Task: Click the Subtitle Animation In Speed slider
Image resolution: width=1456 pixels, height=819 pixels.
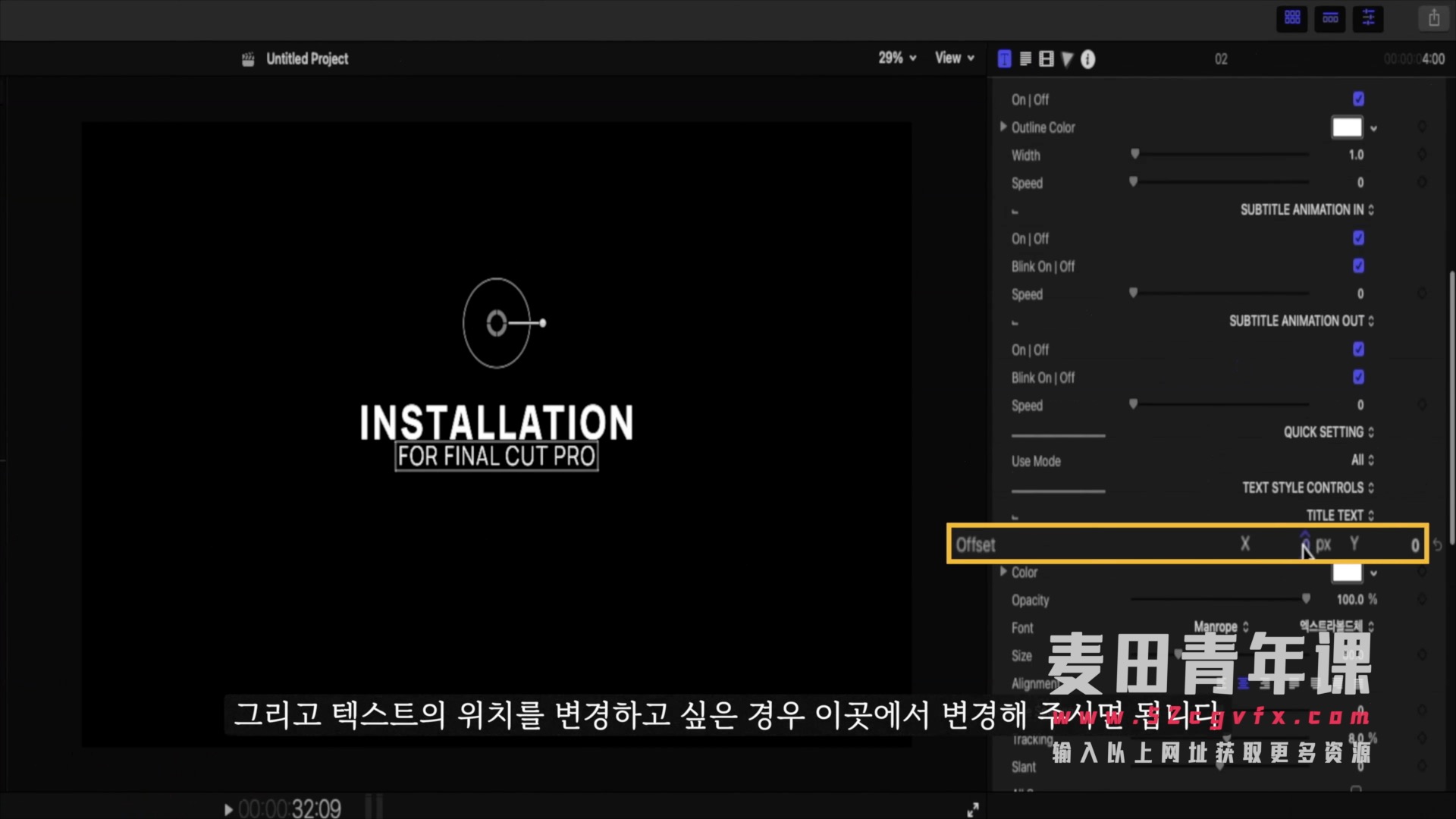Action: (x=1133, y=293)
